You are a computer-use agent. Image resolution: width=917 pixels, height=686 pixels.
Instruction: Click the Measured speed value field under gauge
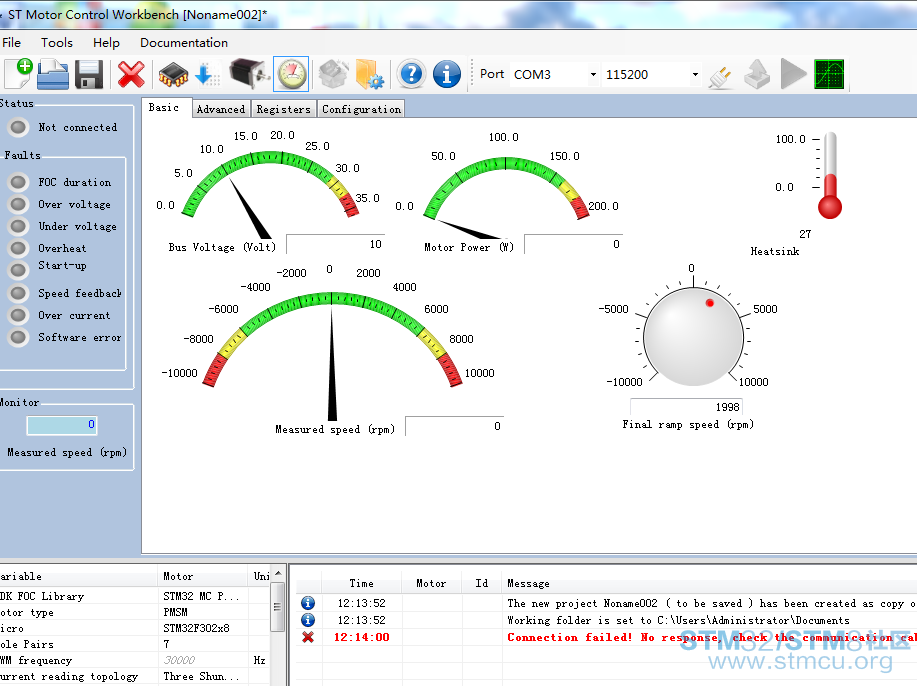(x=454, y=426)
